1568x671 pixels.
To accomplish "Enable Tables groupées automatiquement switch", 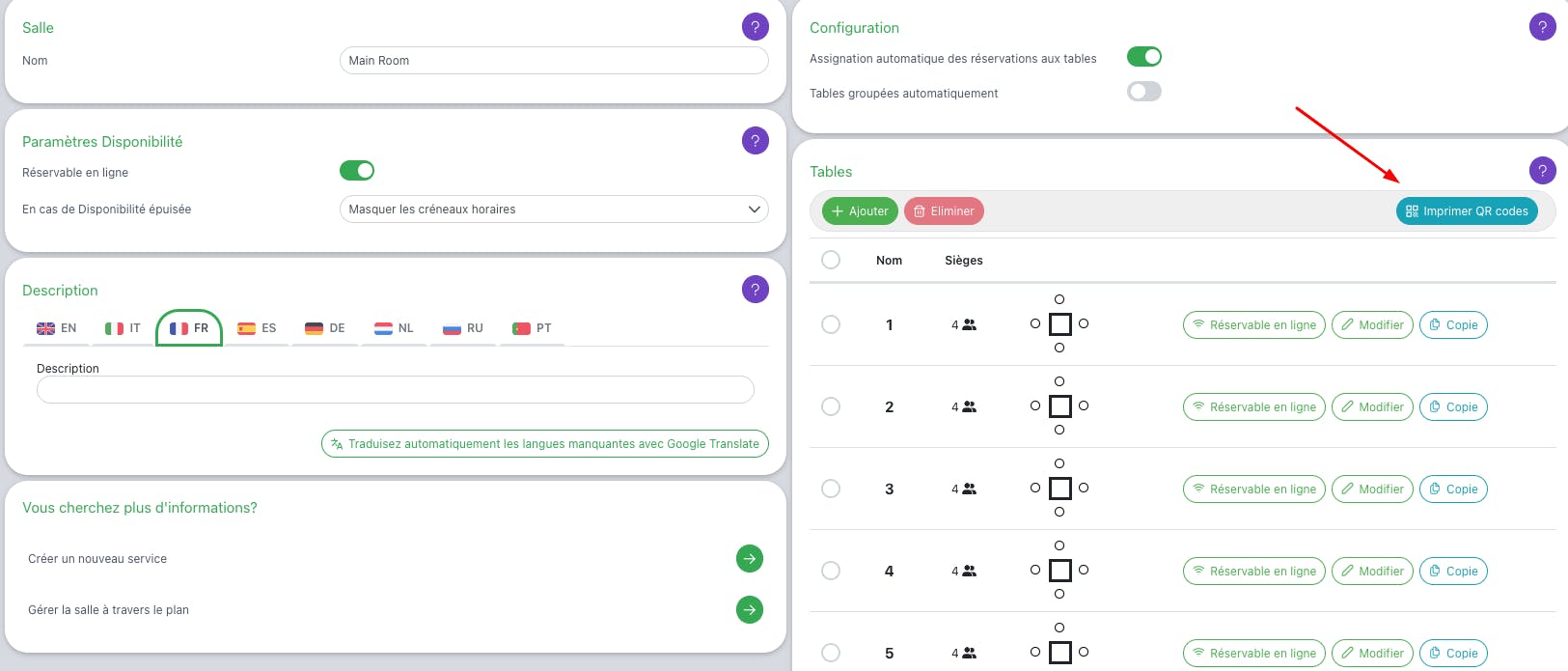I will [x=1144, y=92].
